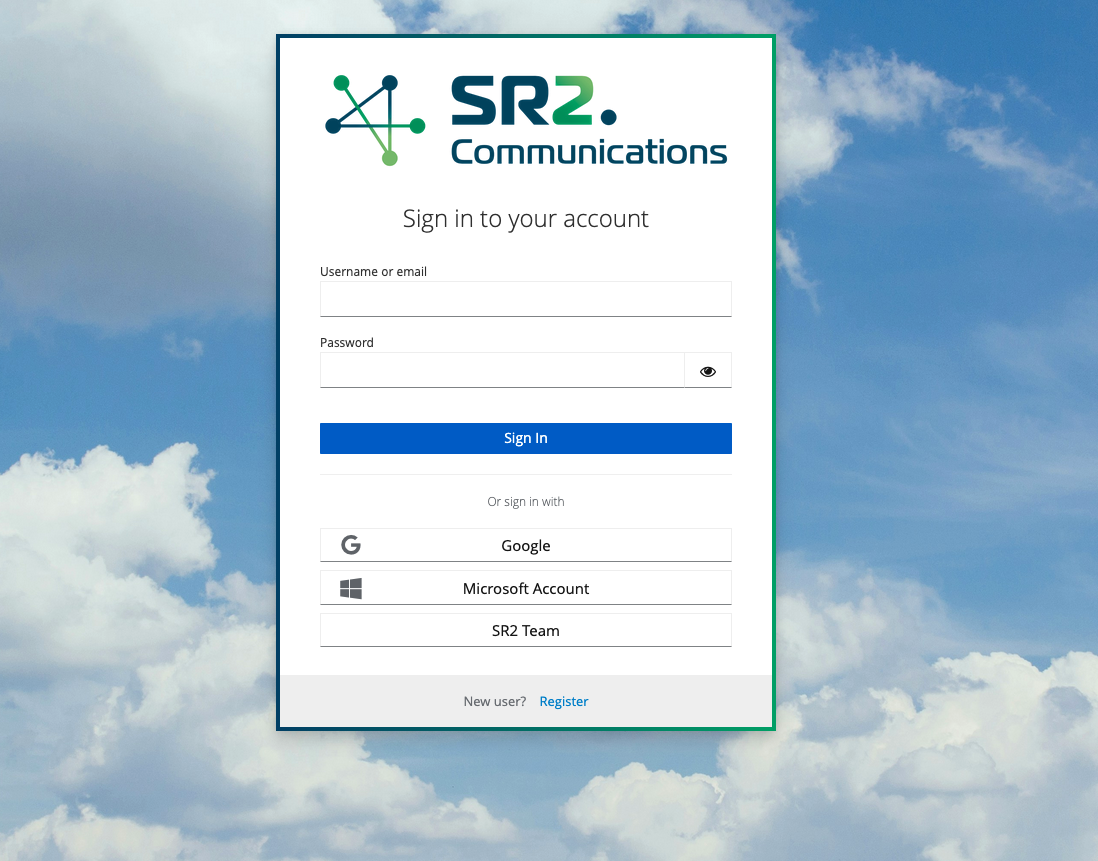Click the Password label
This screenshot has width=1098, height=861.
(x=347, y=342)
